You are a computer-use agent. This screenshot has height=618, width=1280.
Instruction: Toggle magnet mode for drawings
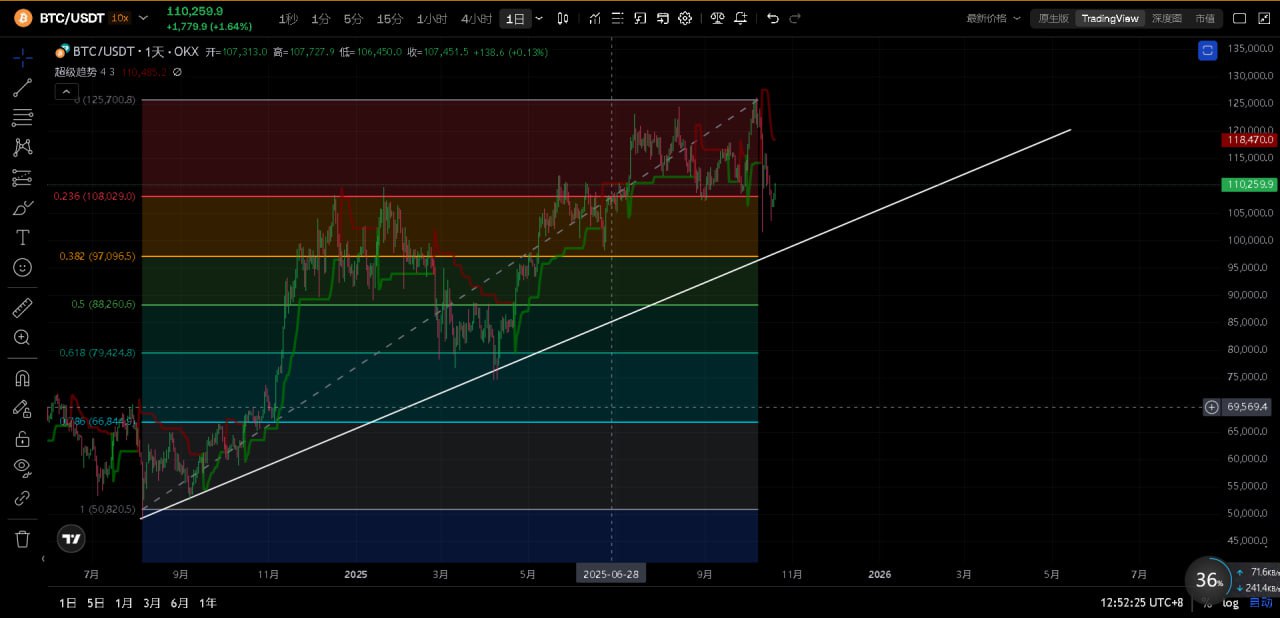tap(22, 378)
